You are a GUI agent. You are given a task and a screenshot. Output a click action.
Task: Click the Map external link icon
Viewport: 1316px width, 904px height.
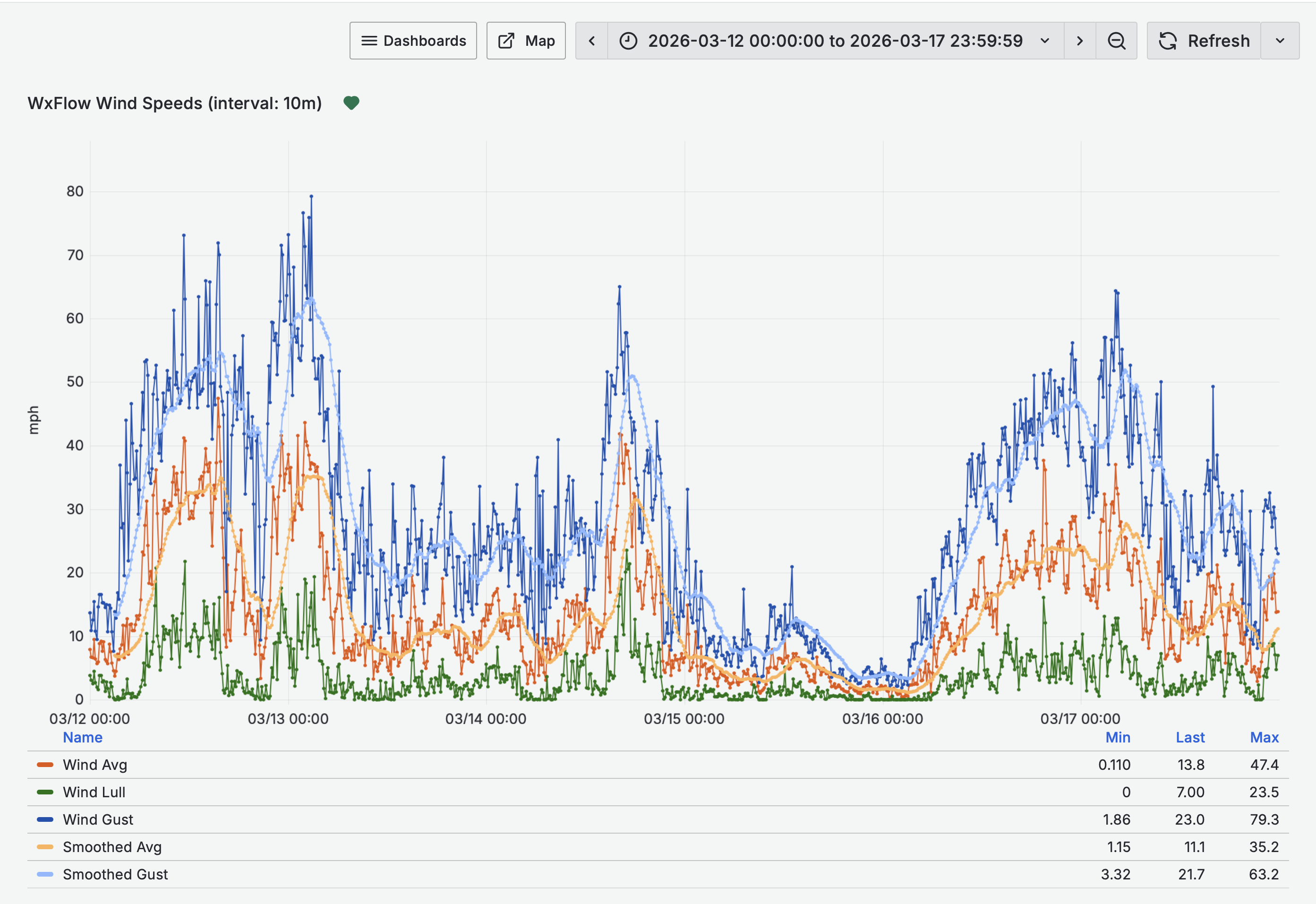[x=505, y=41]
